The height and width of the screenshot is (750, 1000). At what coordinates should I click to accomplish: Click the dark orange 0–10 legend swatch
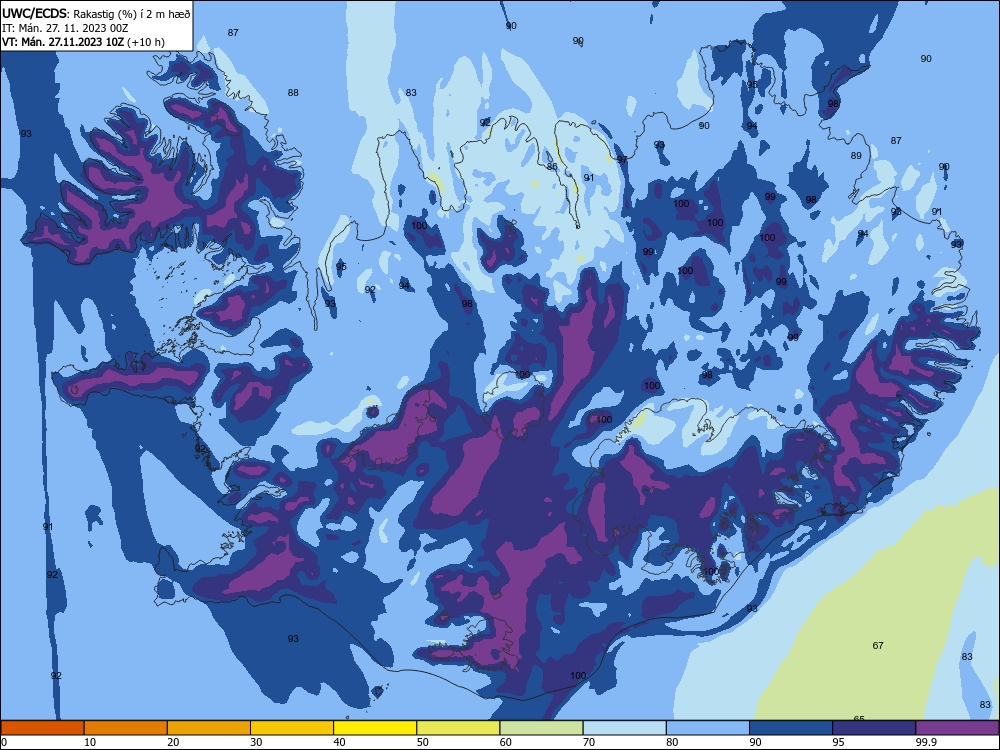[x=42, y=728]
